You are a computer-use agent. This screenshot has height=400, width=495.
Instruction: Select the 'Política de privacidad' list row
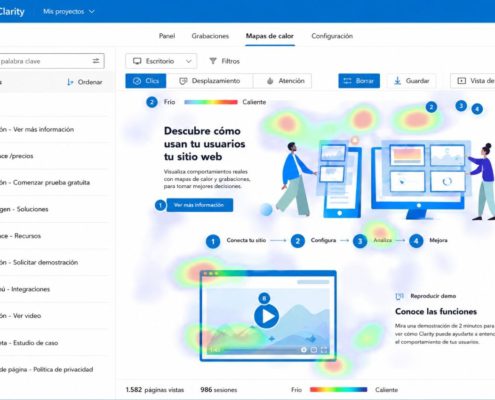pos(55,369)
